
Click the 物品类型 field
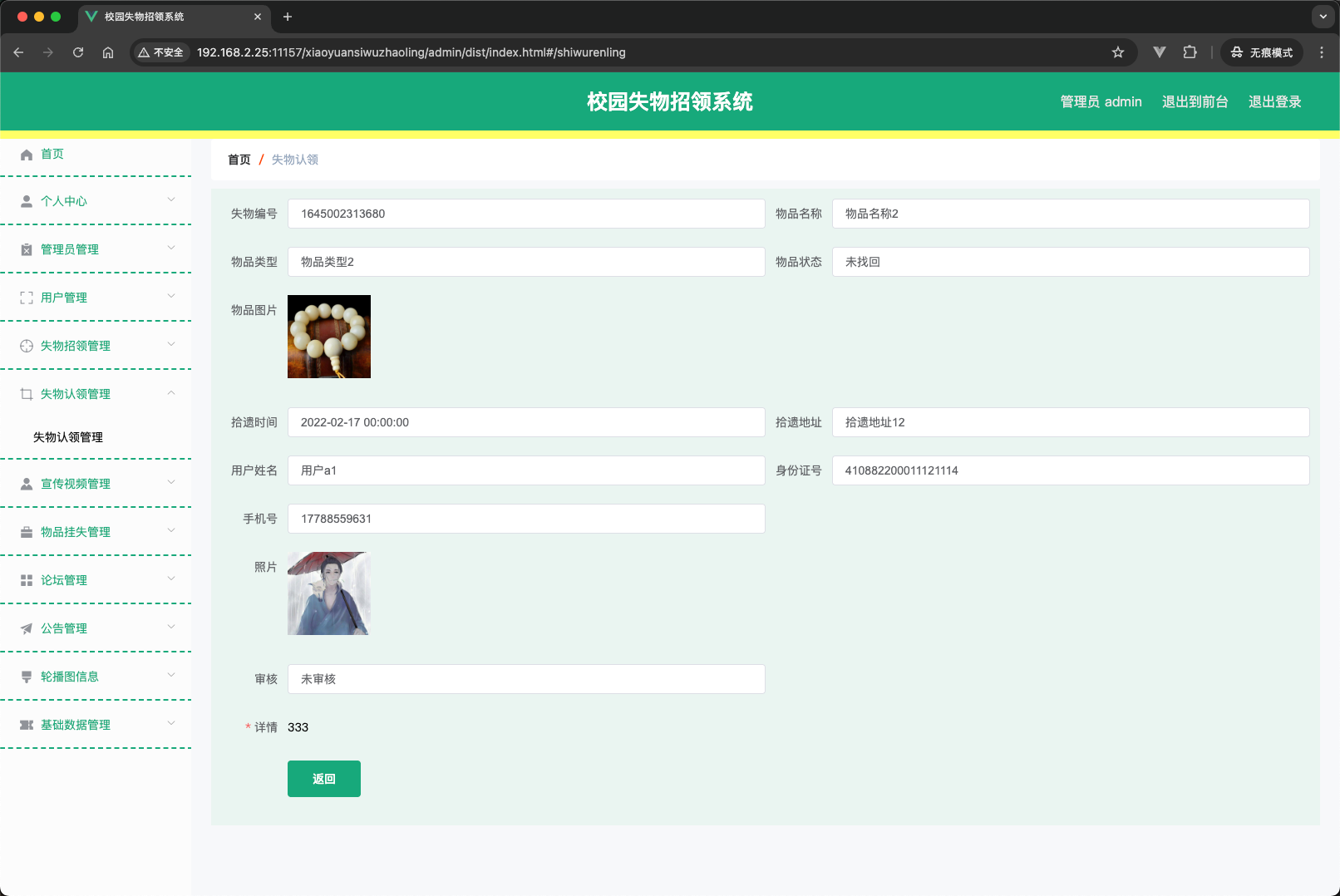coord(526,262)
